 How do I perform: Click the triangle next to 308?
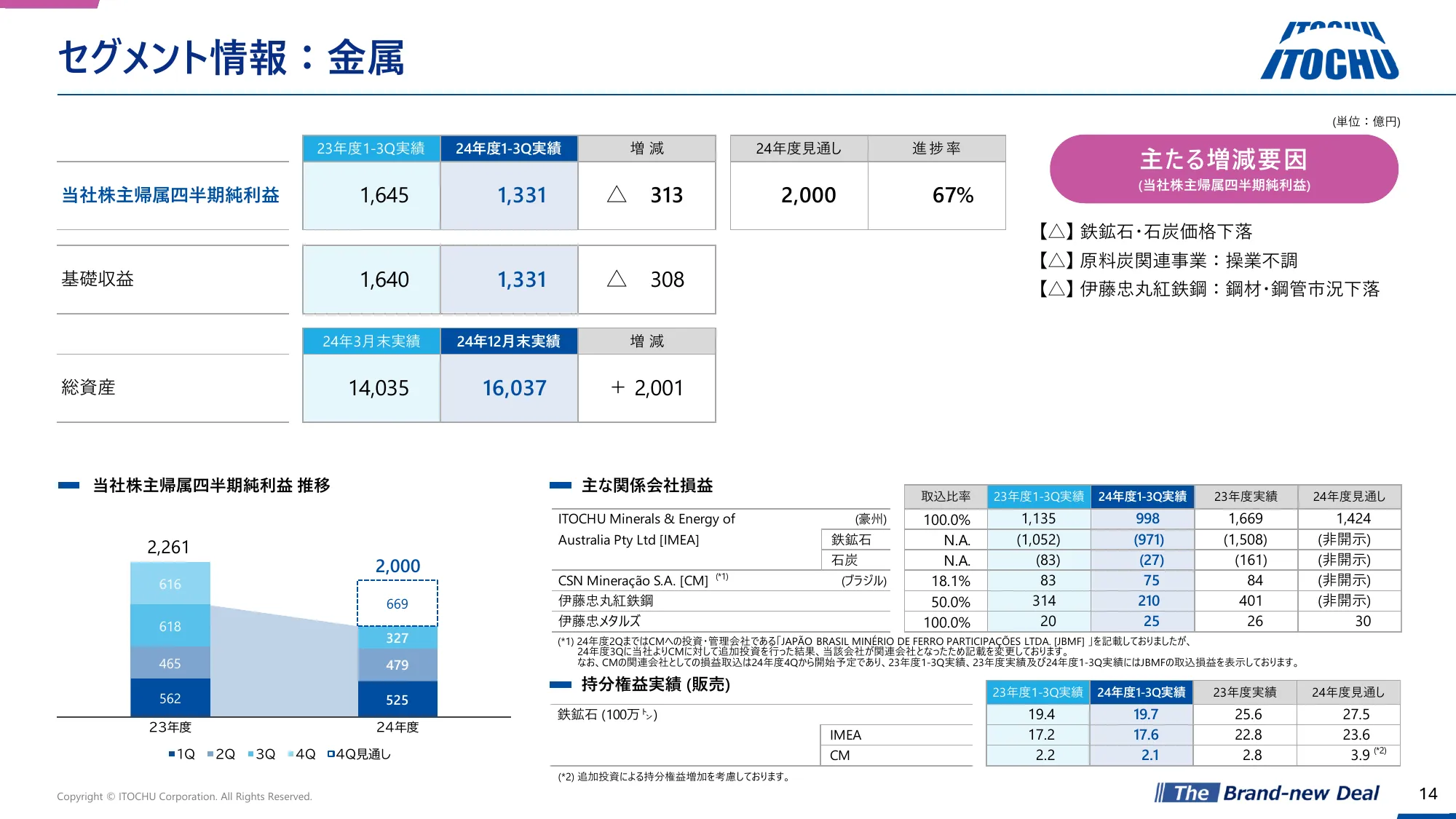click(617, 279)
